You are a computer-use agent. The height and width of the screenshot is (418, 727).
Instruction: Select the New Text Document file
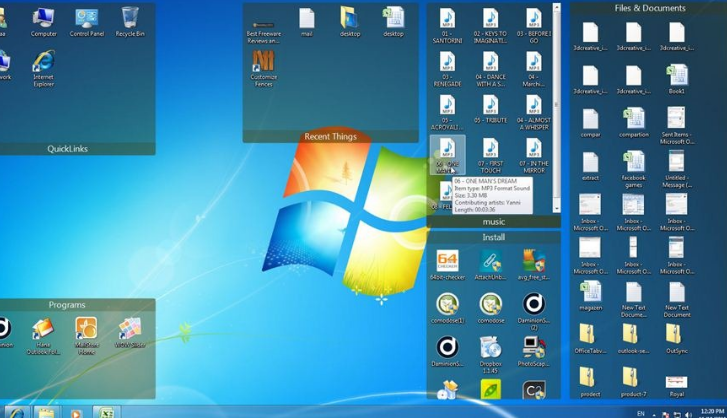coord(677,299)
